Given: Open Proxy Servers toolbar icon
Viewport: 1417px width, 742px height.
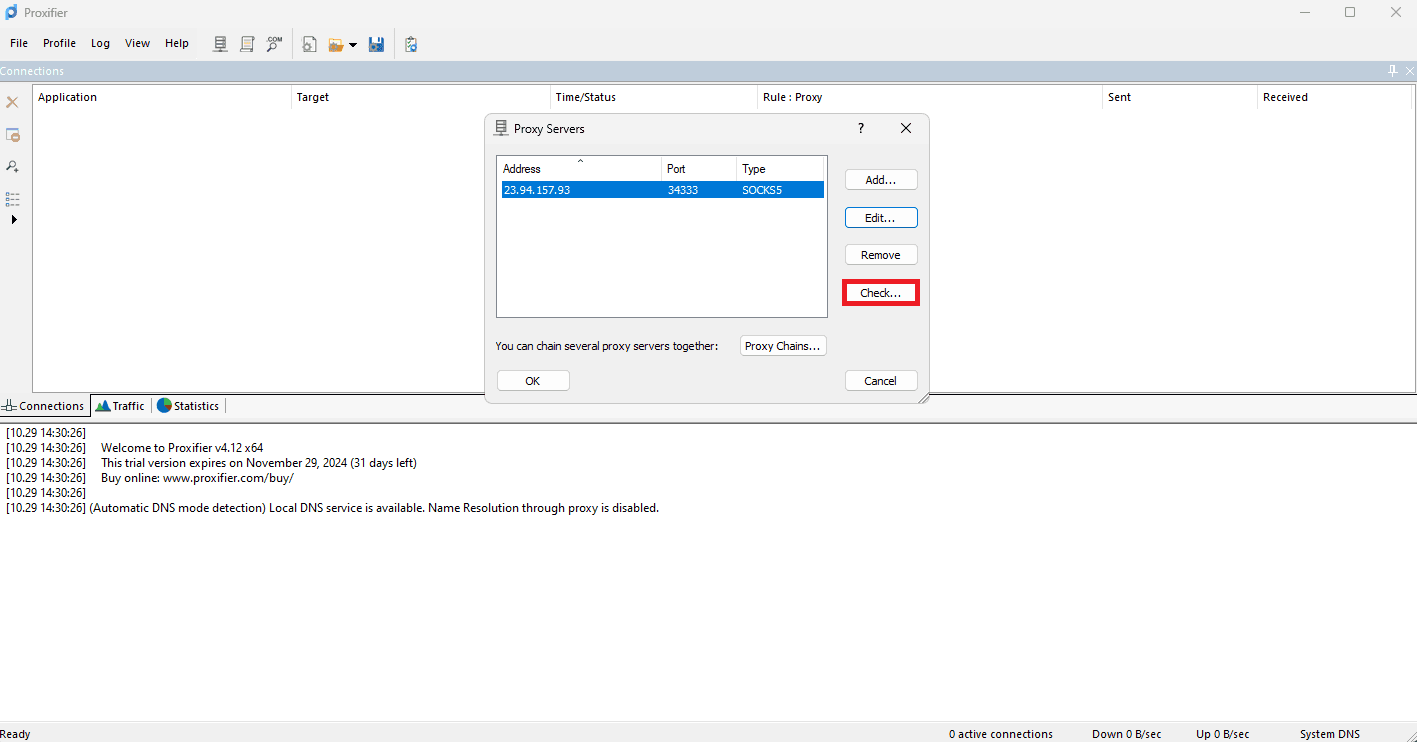Looking at the screenshot, I should click(x=220, y=44).
